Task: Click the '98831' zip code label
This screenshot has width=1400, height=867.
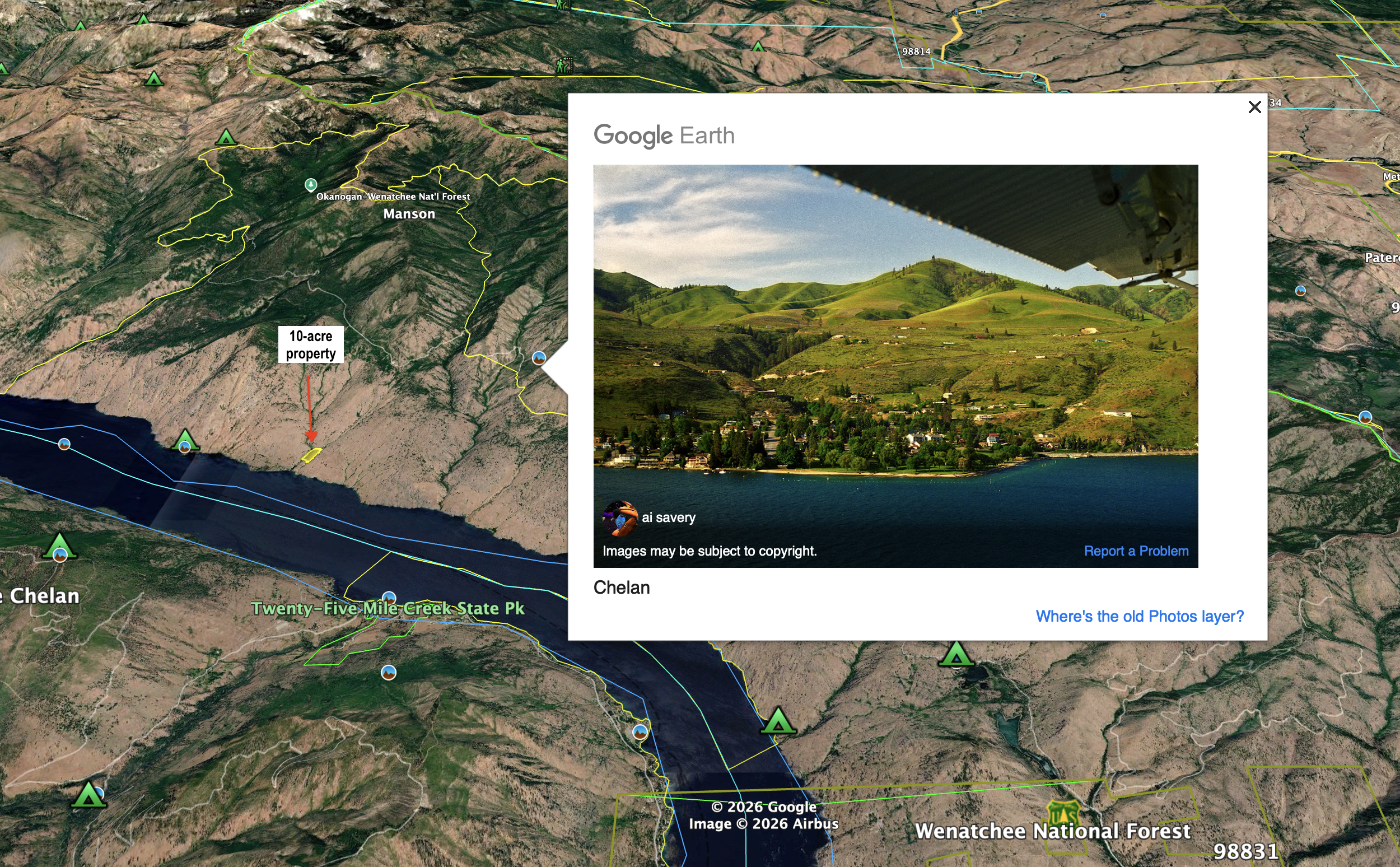Action: click(1246, 851)
